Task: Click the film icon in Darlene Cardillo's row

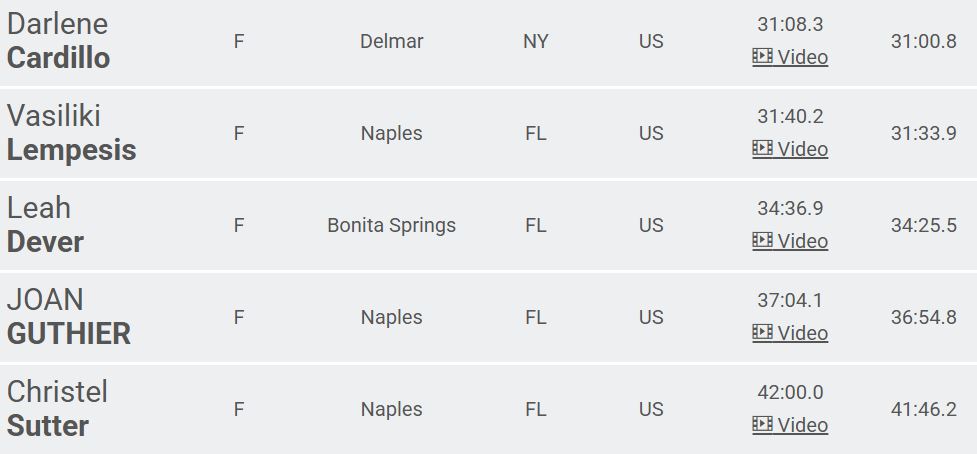Action: pyautogui.click(x=762, y=57)
